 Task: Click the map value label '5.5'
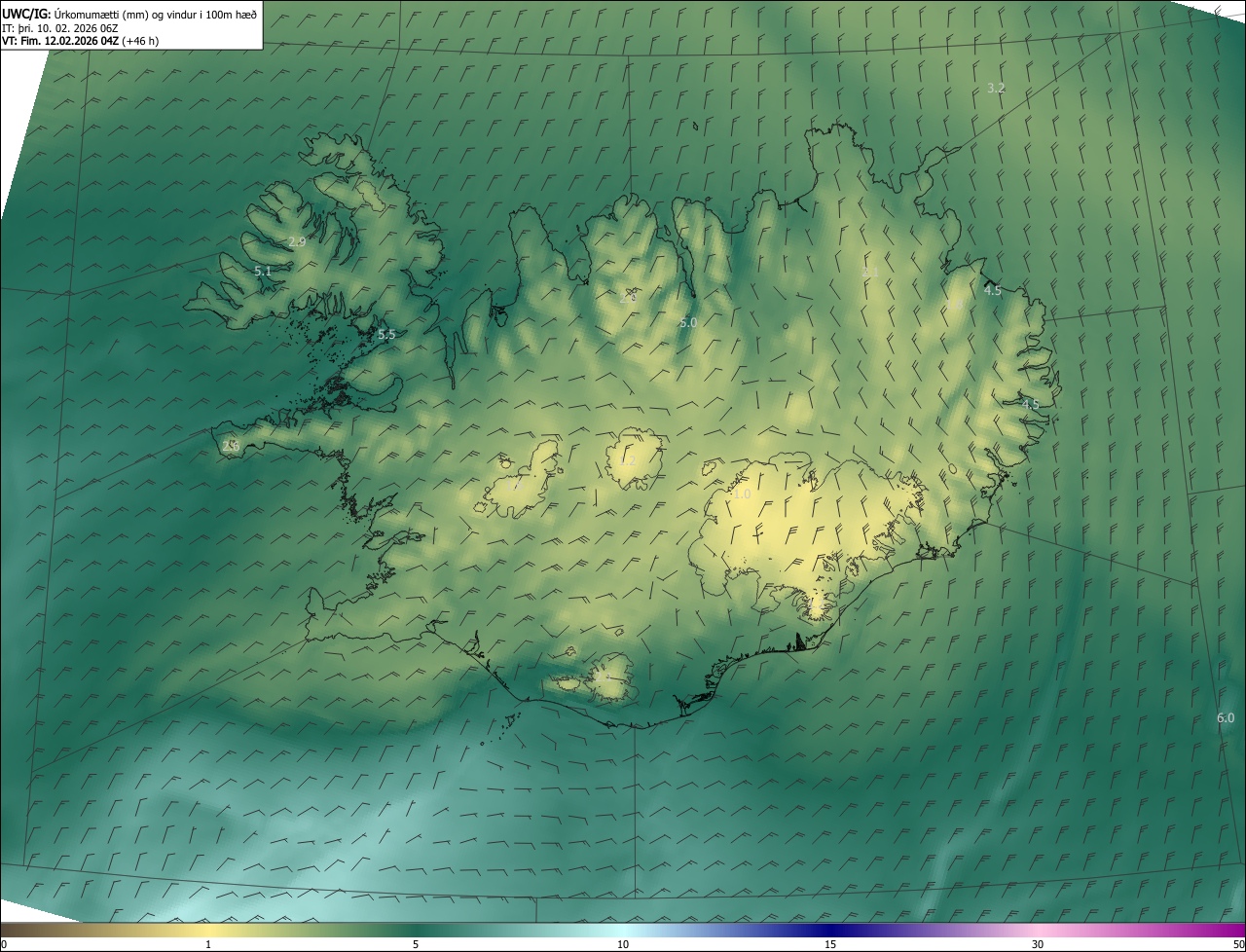pos(386,334)
